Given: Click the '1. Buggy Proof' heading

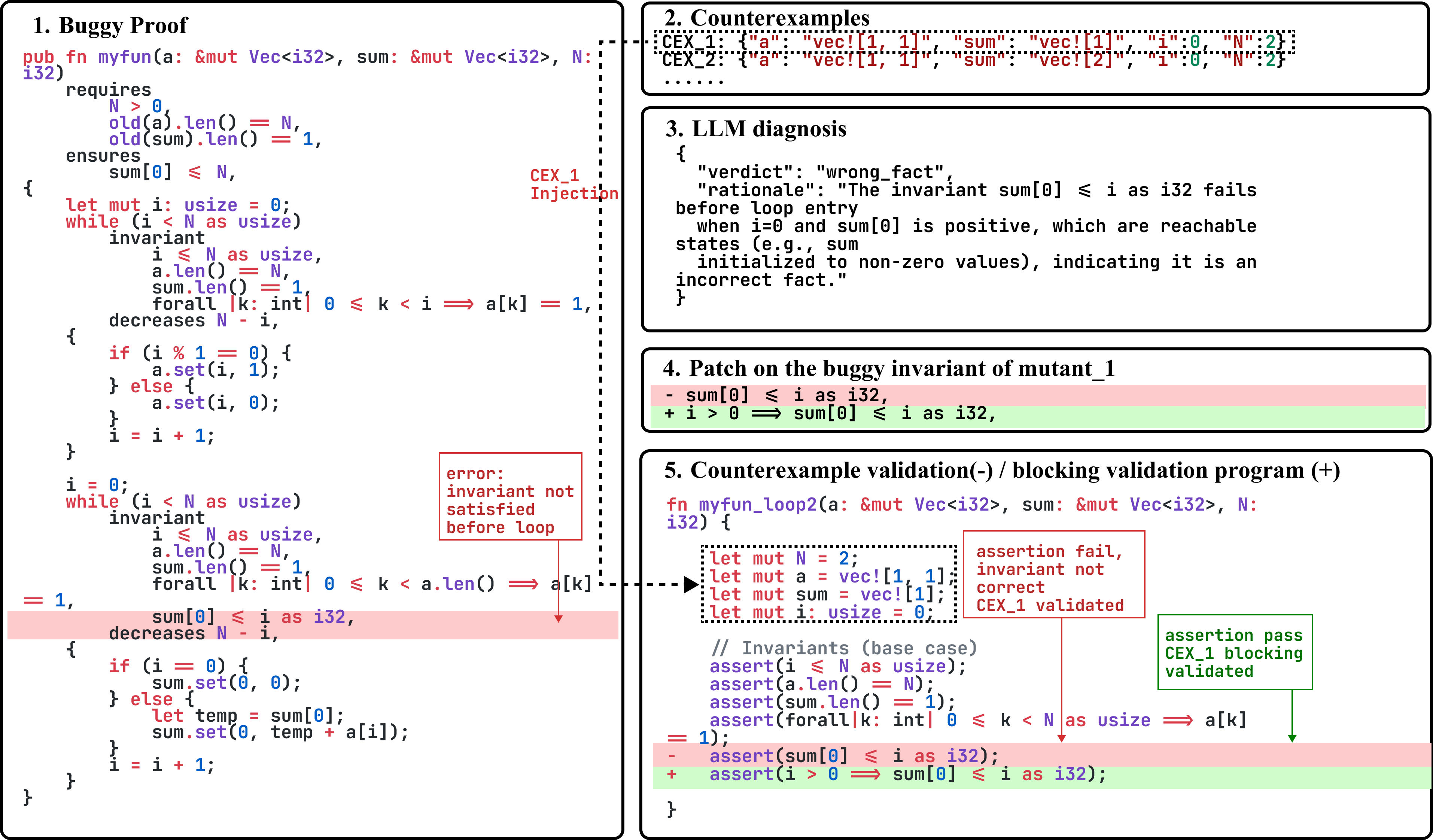Looking at the screenshot, I should click(110, 25).
